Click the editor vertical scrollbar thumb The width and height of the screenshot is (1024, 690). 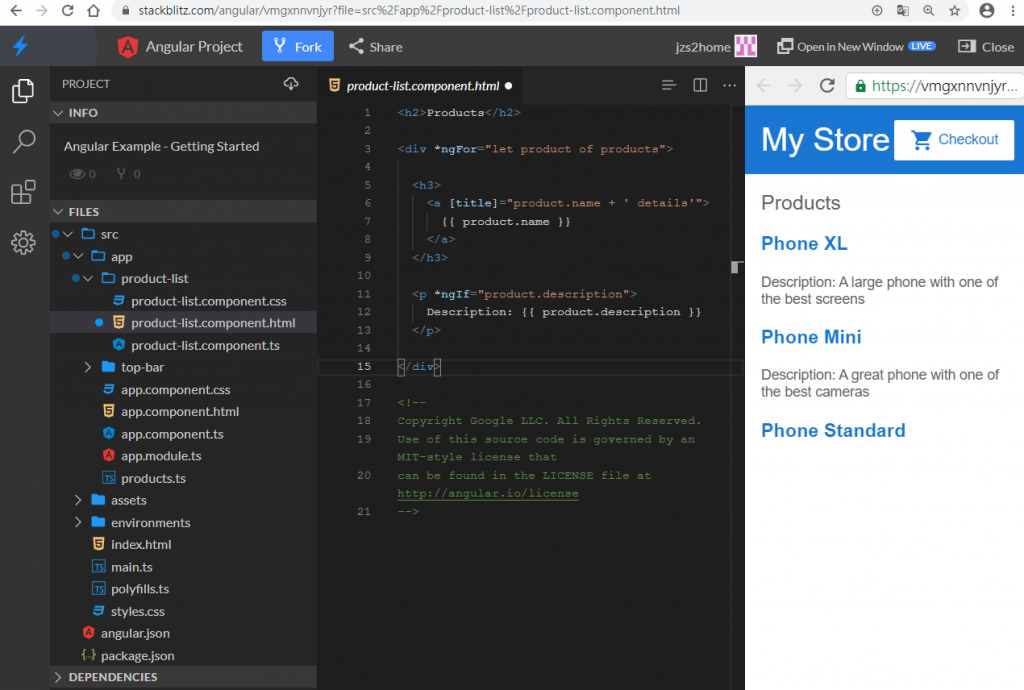(737, 267)
